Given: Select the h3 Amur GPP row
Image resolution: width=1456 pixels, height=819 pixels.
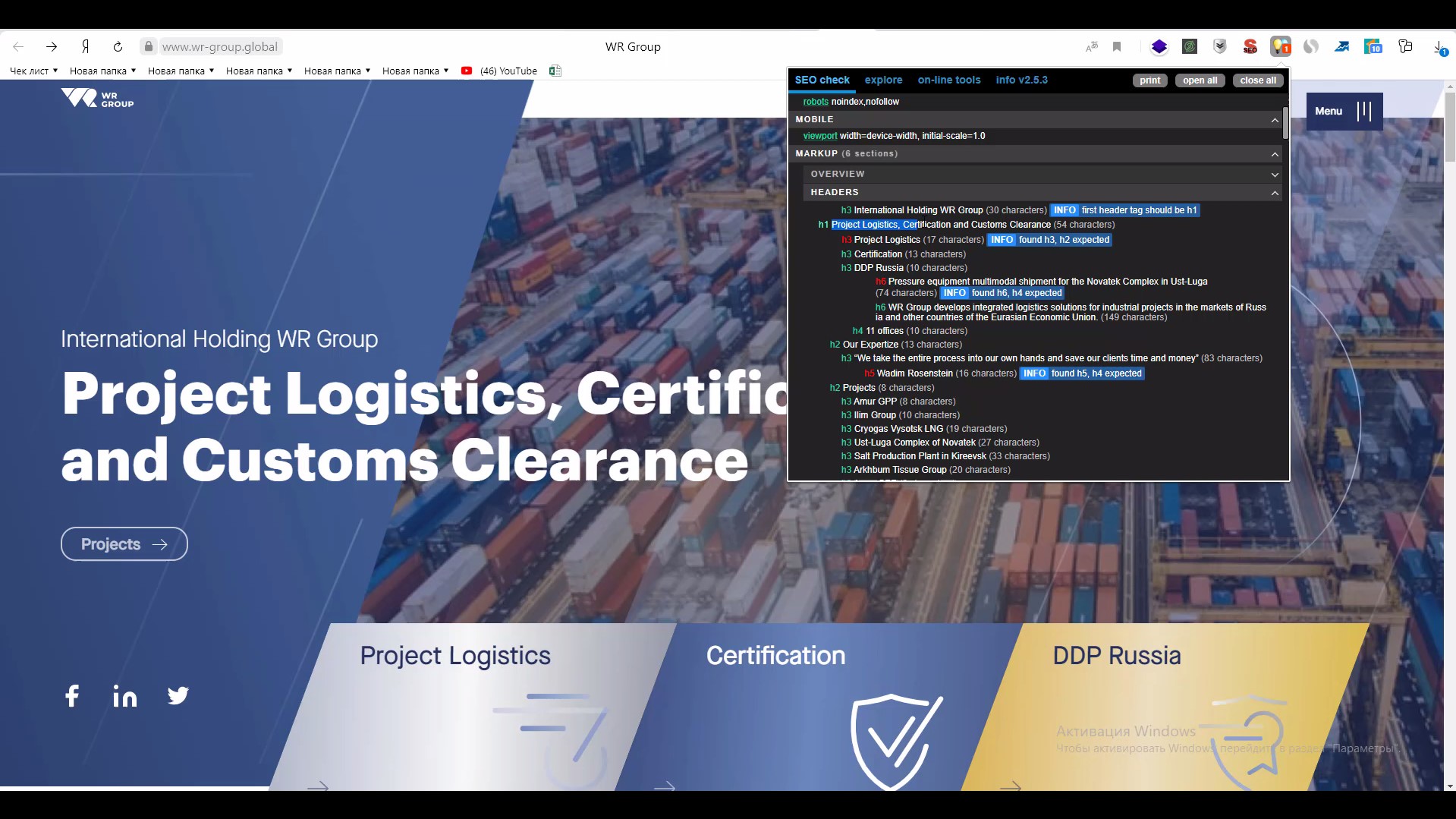Looking at the screenshot, I should tap(898, 402).
